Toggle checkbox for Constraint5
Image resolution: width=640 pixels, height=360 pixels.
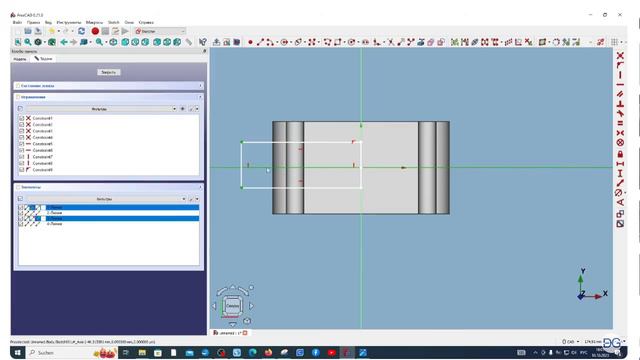pos(22,144)
